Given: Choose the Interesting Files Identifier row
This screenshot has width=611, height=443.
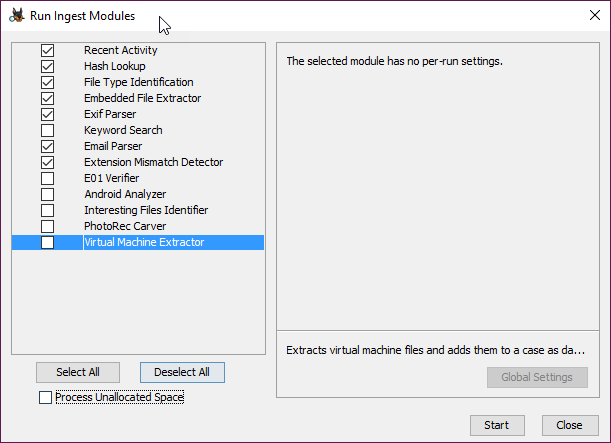Looking at the screenshot, I should pyautogui.click(x=138, y=210).
